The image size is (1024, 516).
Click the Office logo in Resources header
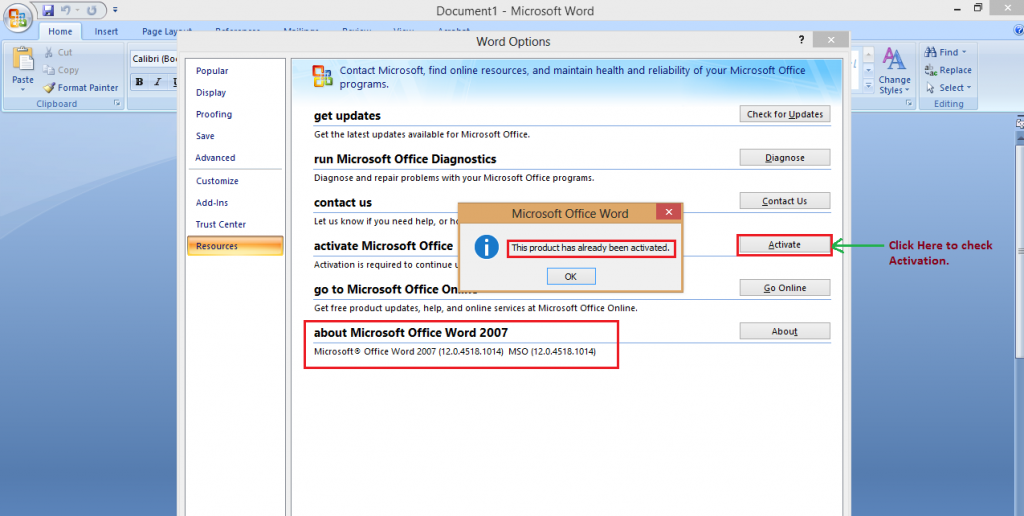click(x=323, y=76)
